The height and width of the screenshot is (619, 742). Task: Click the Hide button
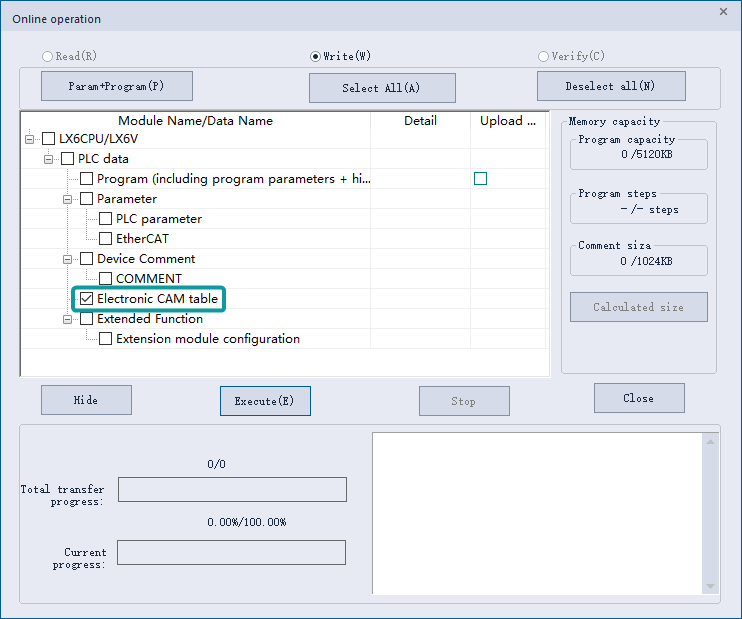coord(86,400)
